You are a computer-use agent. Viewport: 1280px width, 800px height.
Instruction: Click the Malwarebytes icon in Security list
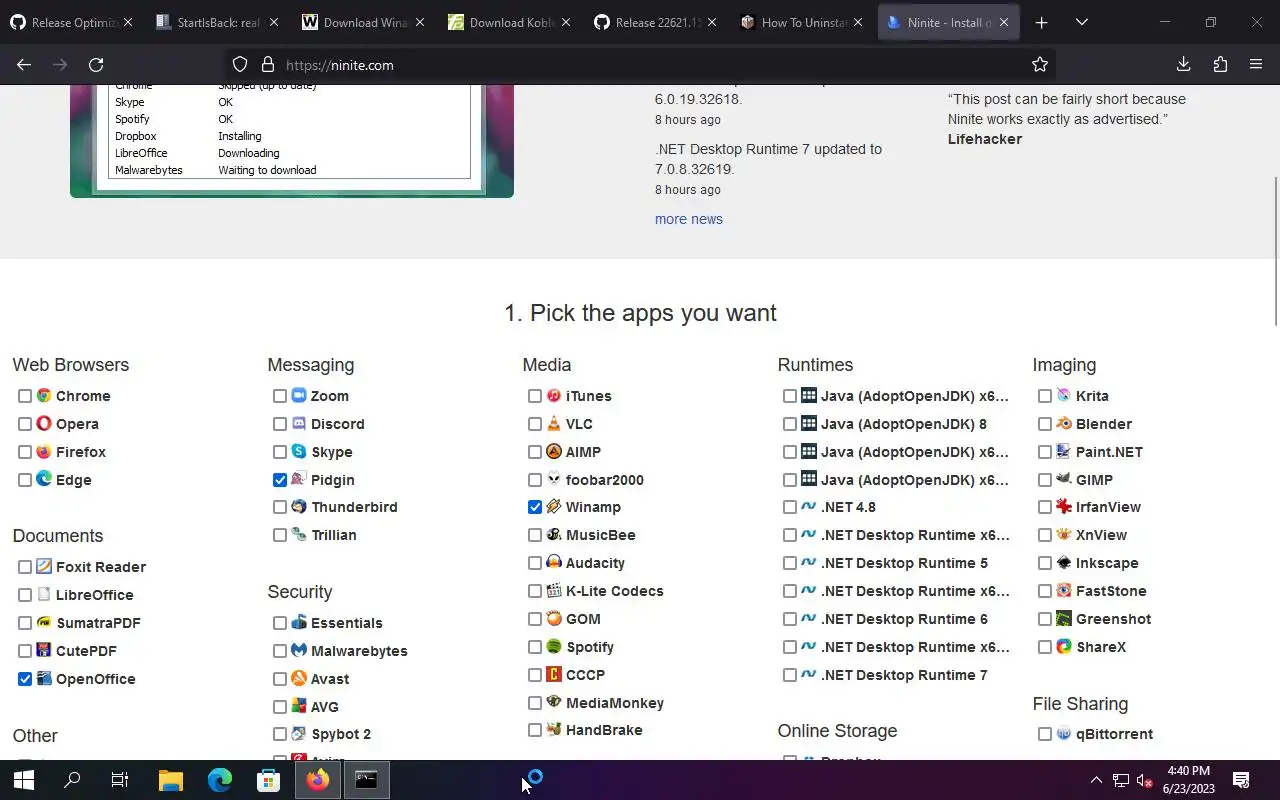tap(299, 651)
